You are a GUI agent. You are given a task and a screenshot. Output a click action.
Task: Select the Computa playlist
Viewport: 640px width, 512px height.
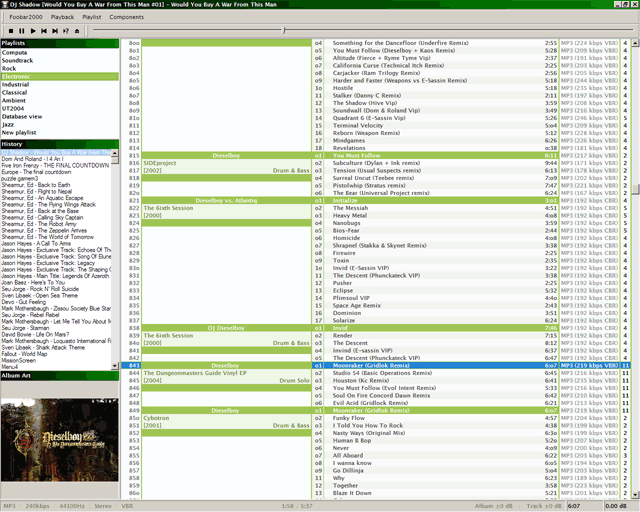pyautogui.click(x=60, y=53)
